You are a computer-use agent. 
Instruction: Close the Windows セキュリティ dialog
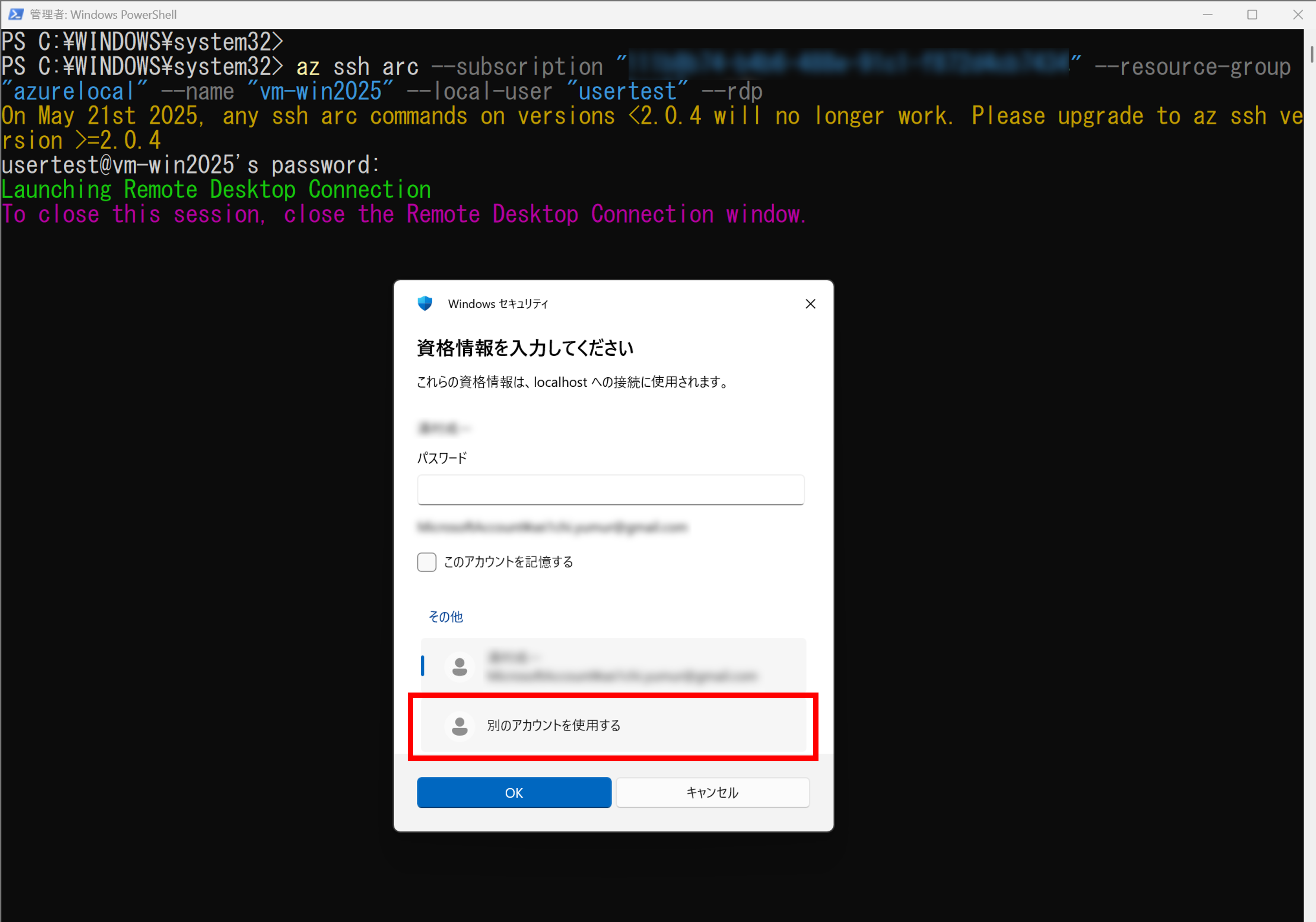[810, 304]
